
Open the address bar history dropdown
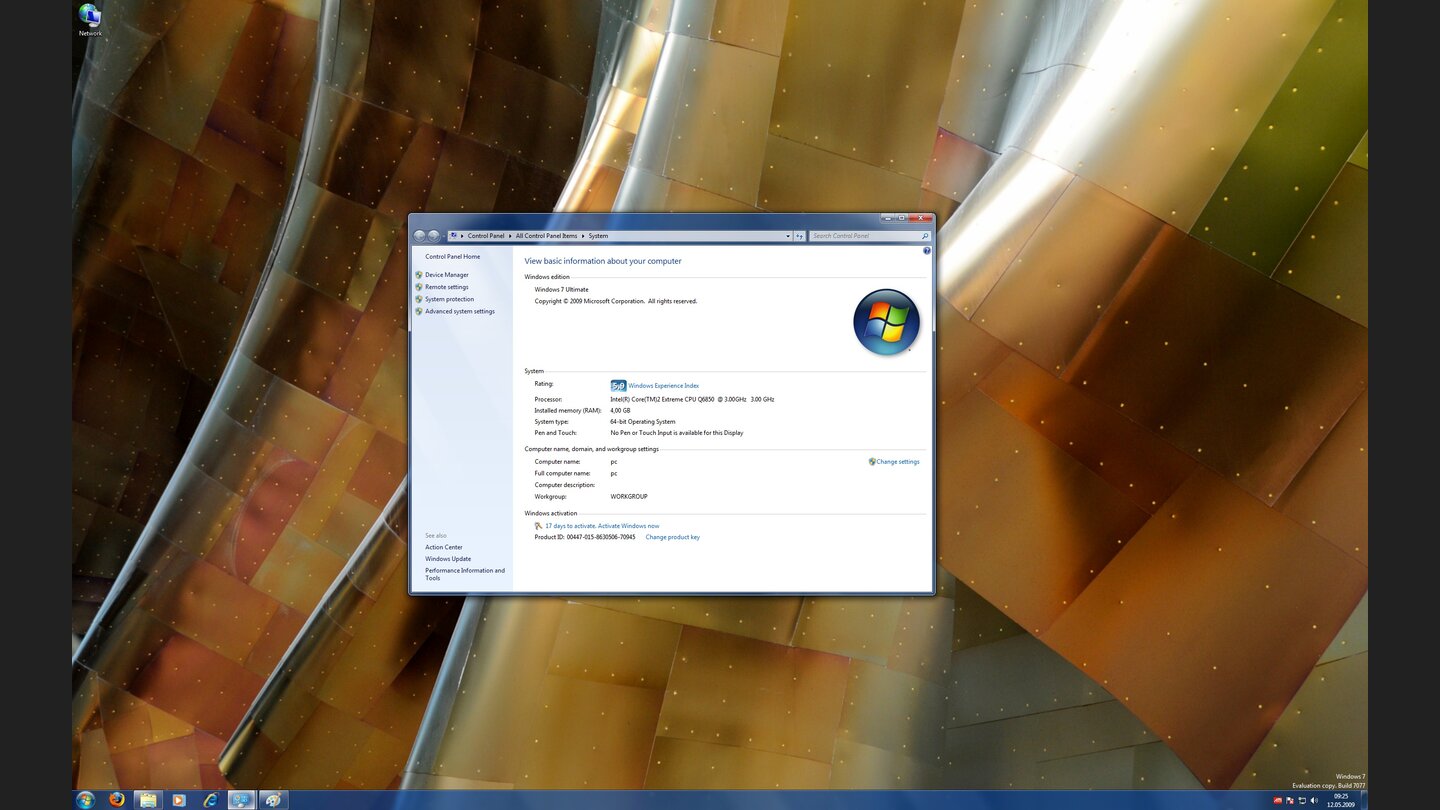tap(787, 236)
